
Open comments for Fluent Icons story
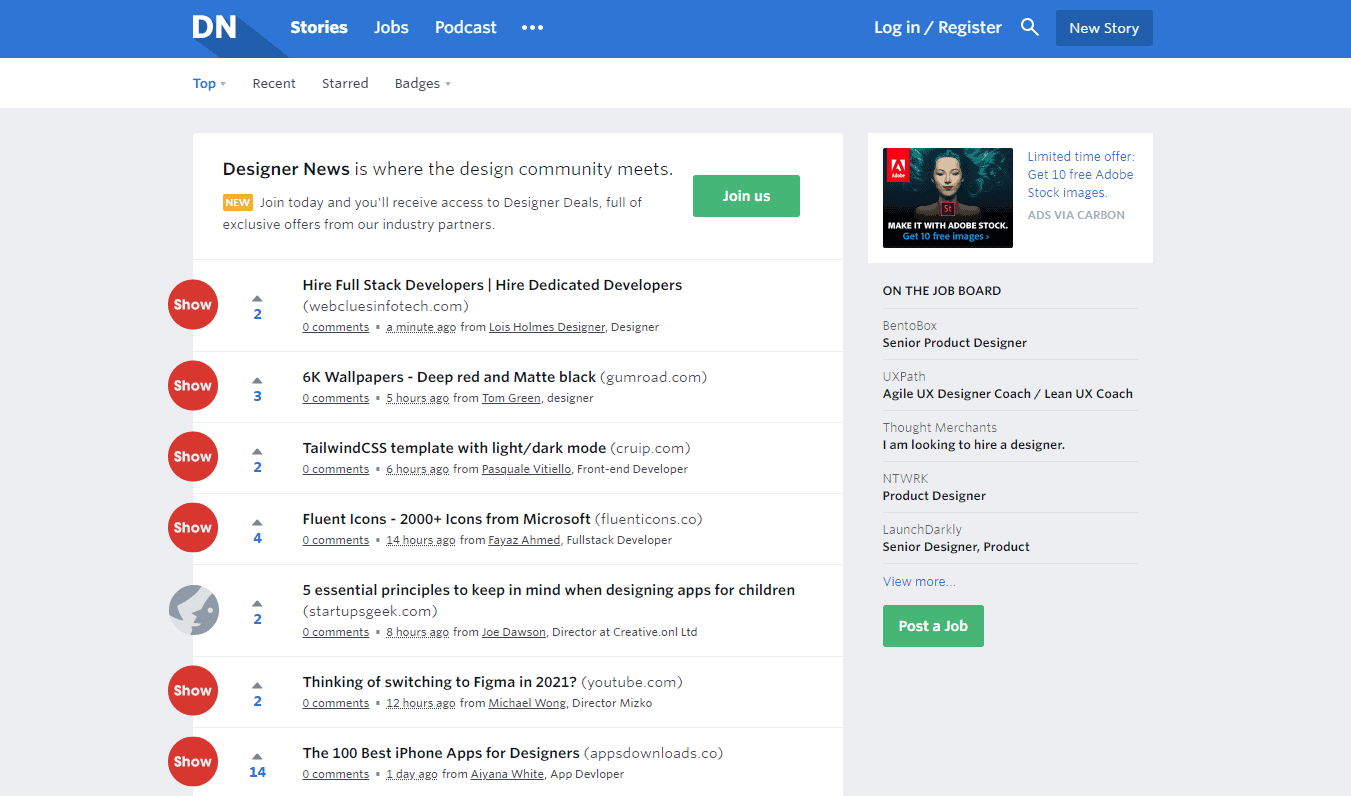click(x=336, y=540)
